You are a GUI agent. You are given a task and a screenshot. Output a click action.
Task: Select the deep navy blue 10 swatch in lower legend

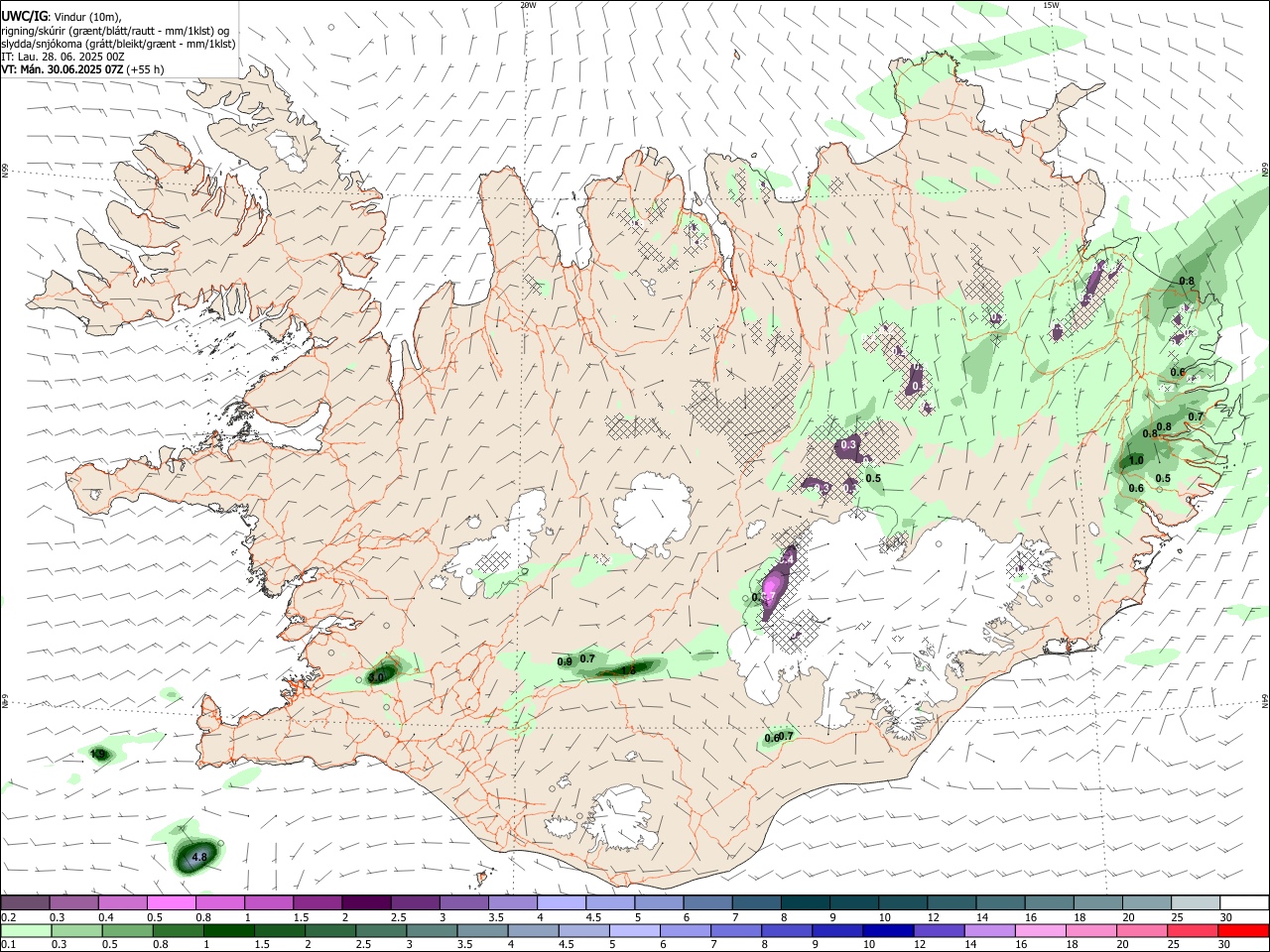(887, 930)
